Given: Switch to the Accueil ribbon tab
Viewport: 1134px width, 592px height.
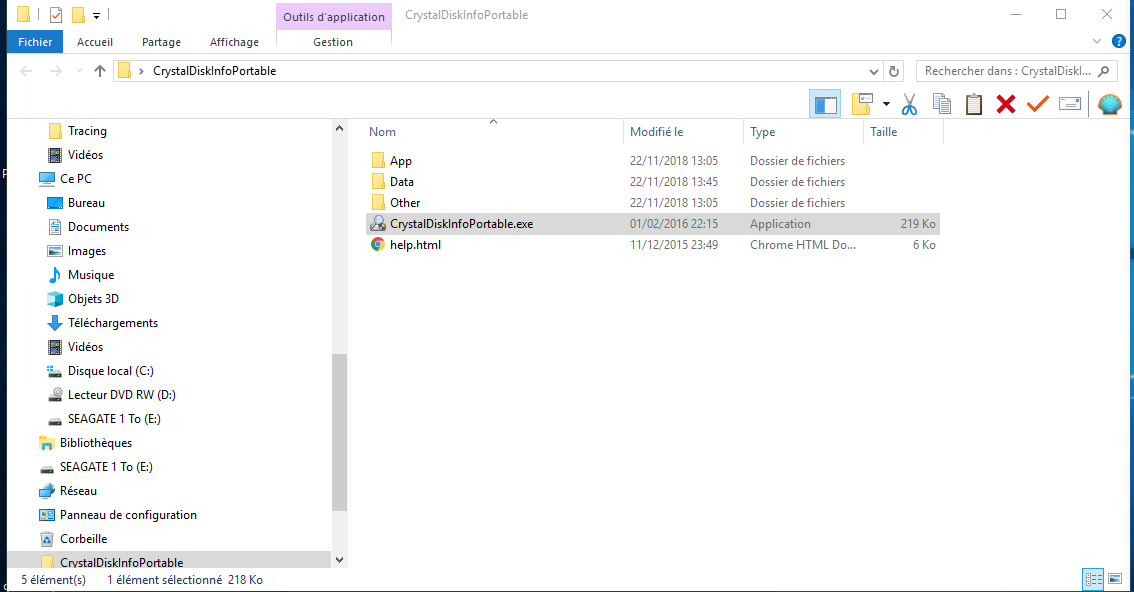Looking at the screenshot, I should tap(95, 42).
